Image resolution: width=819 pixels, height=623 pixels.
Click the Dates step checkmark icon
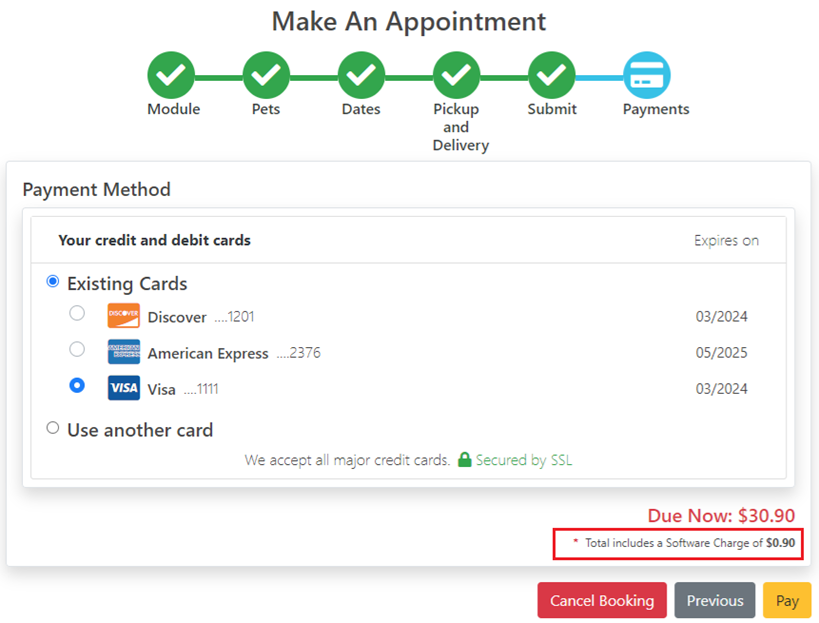pyautogui.click(x=361, y=75)
